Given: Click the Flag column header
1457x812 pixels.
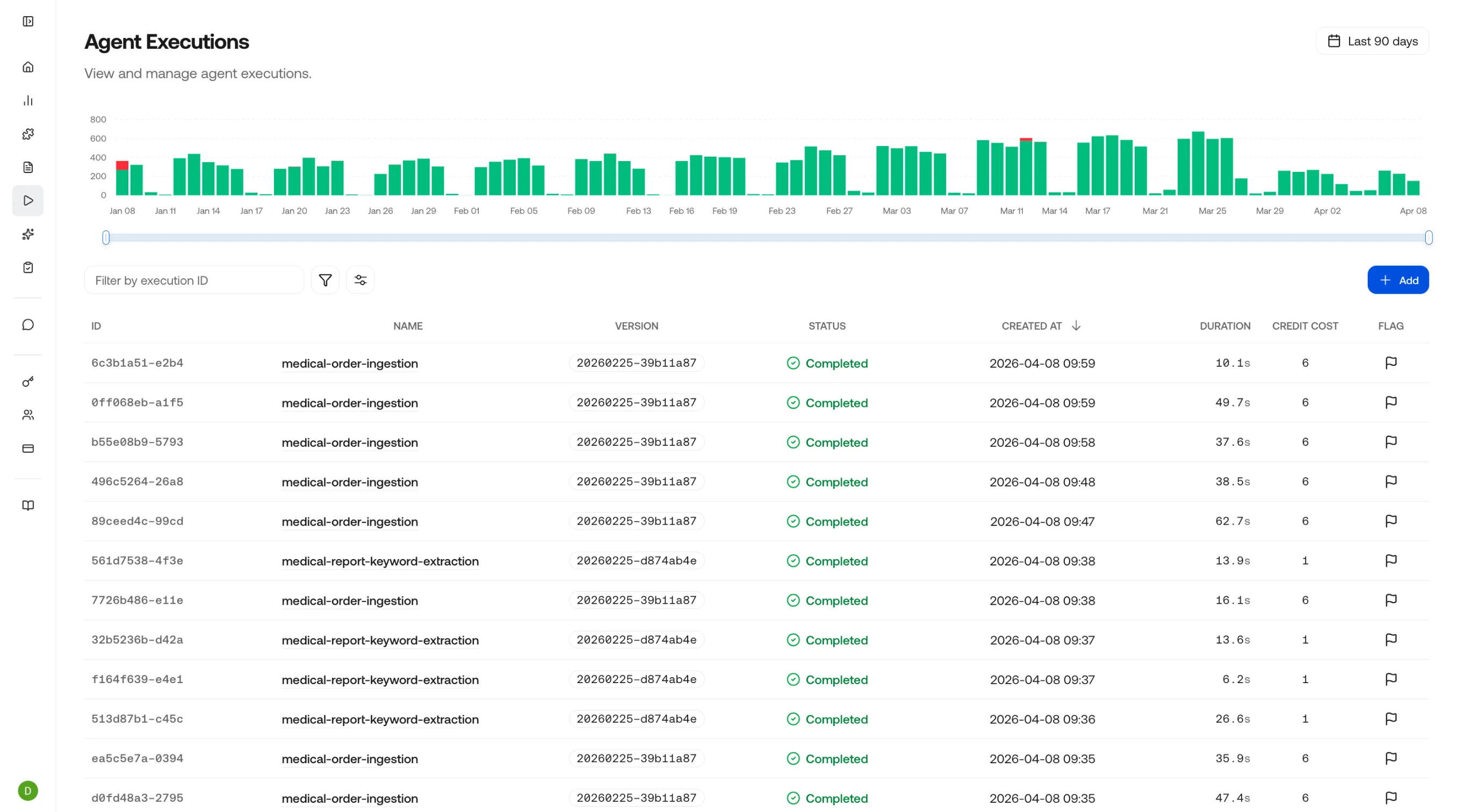Looking at the screenshot, I should pyautogui.click(x=1391, y=327).
